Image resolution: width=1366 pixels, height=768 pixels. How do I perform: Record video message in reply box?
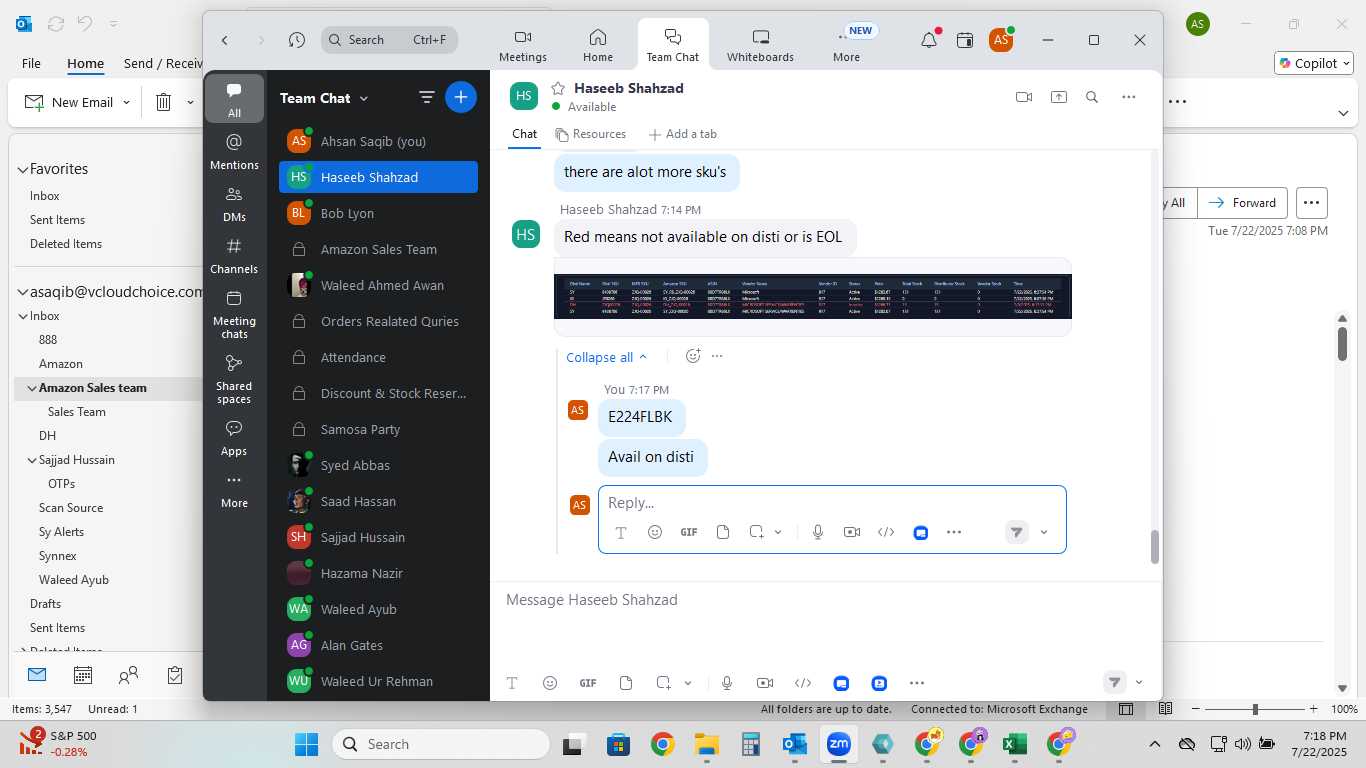point(852,532)
